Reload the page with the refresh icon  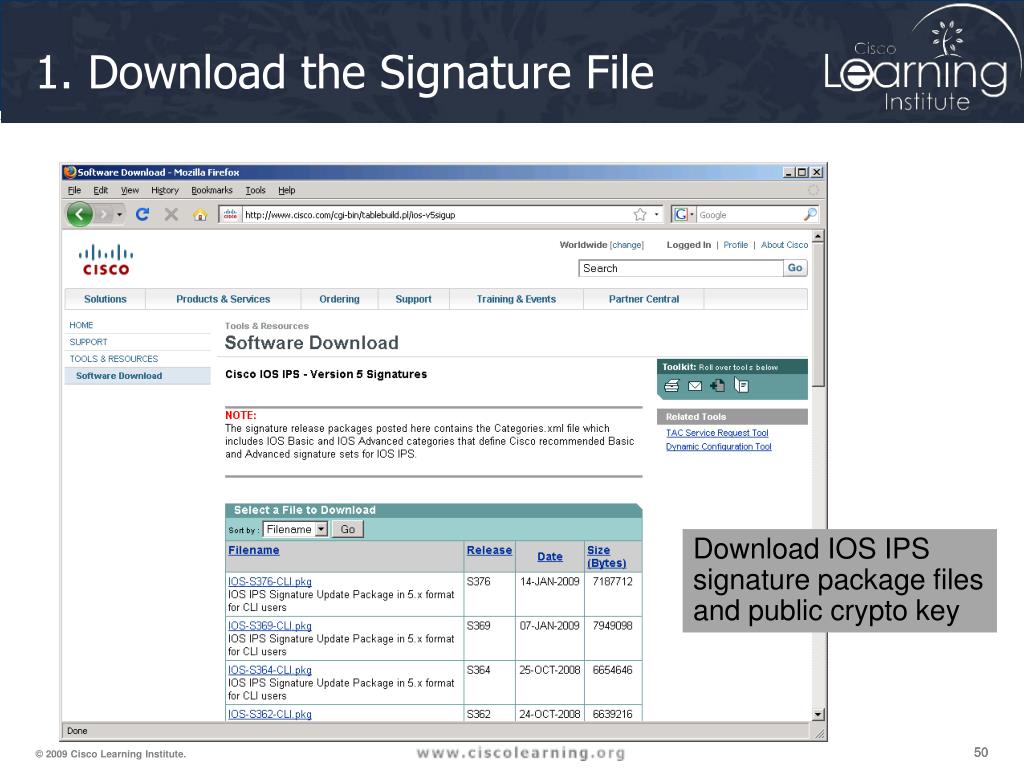coord(142,214)
